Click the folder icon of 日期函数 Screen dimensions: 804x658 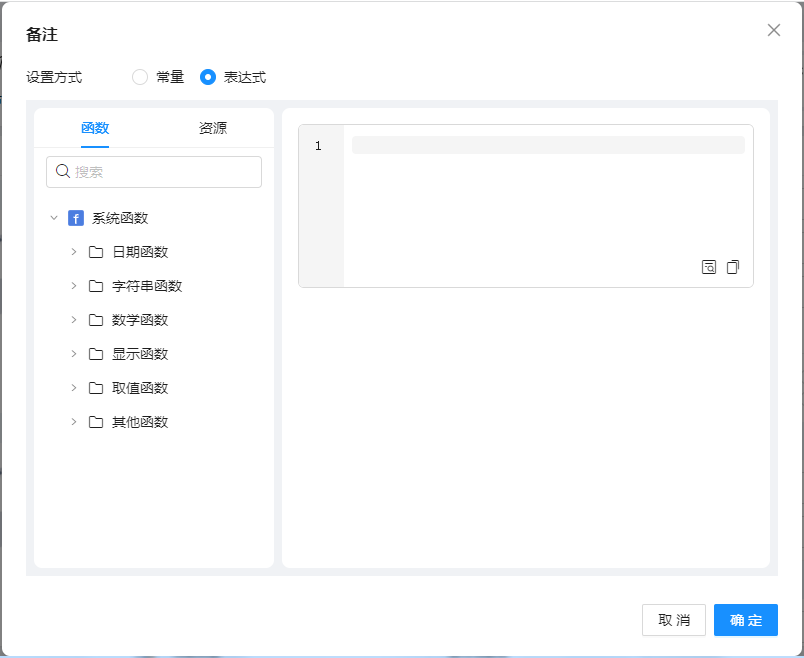96,252
